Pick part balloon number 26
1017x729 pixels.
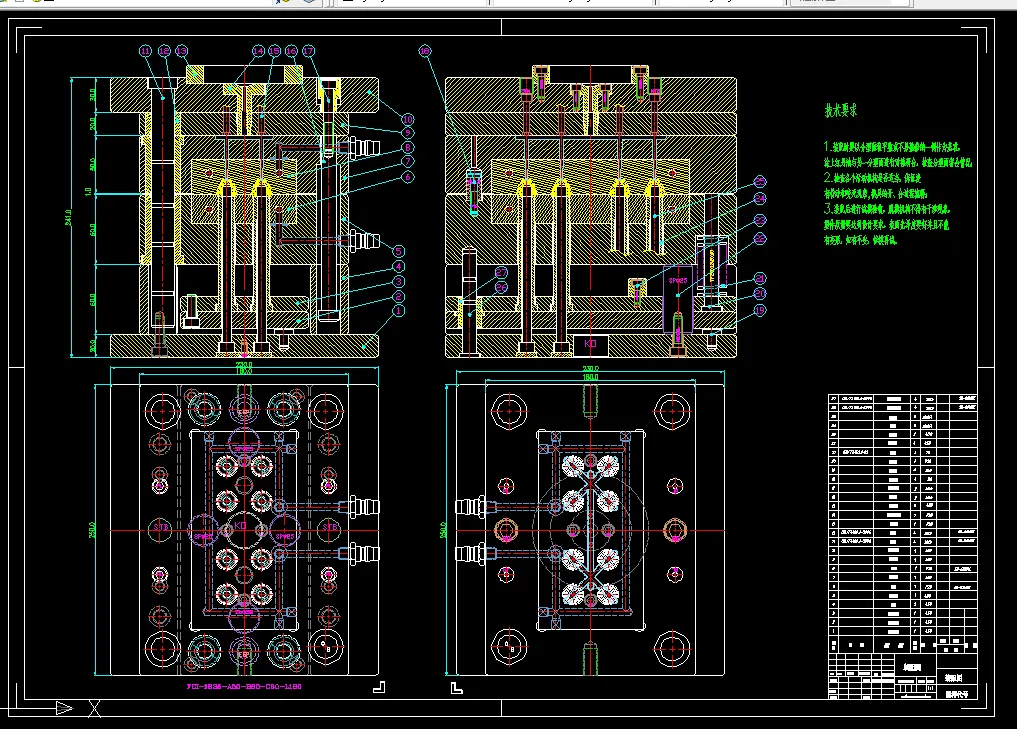(501, 287)
